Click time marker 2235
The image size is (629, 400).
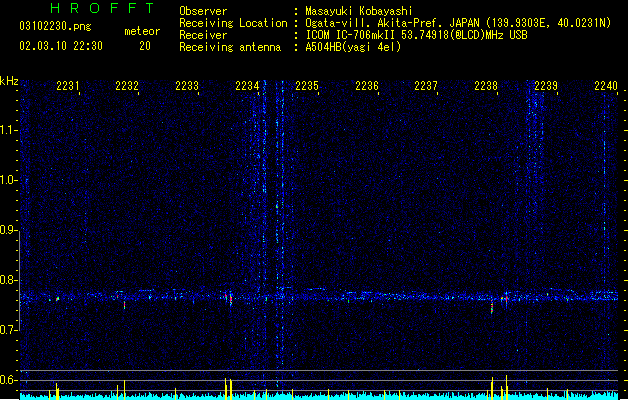click(307, 86)
